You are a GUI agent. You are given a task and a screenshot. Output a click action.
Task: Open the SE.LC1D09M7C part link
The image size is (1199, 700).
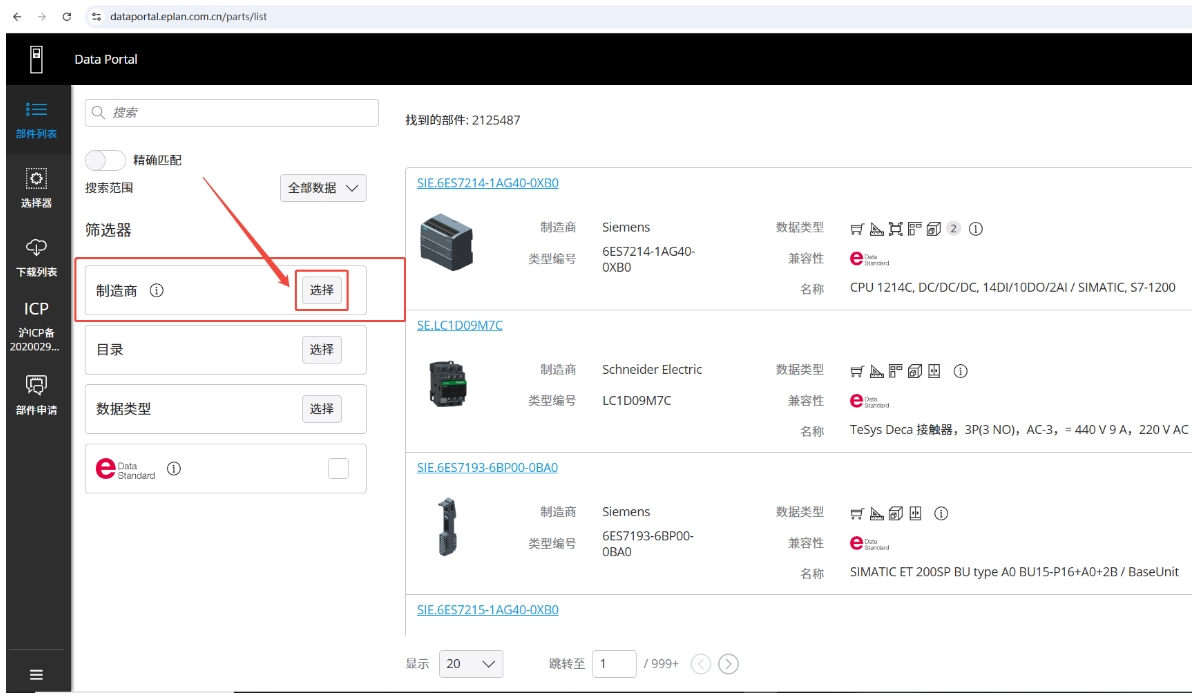460,325
